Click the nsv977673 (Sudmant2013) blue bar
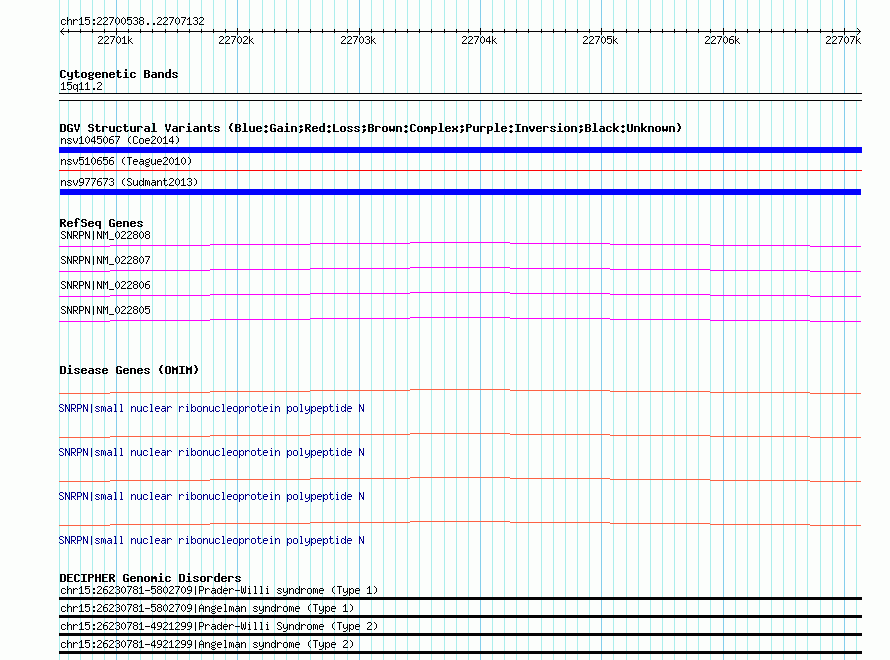 coord(460,192)
